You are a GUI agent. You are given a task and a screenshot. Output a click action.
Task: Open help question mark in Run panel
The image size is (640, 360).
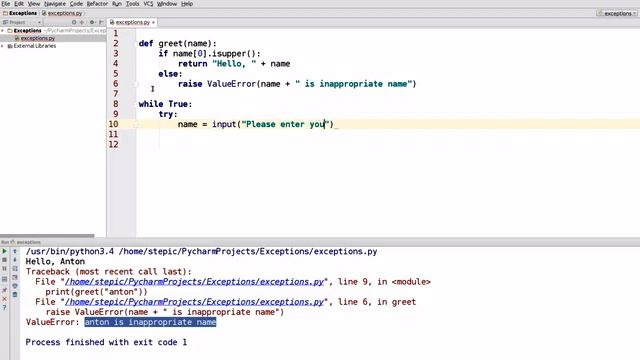click(4, 308)
